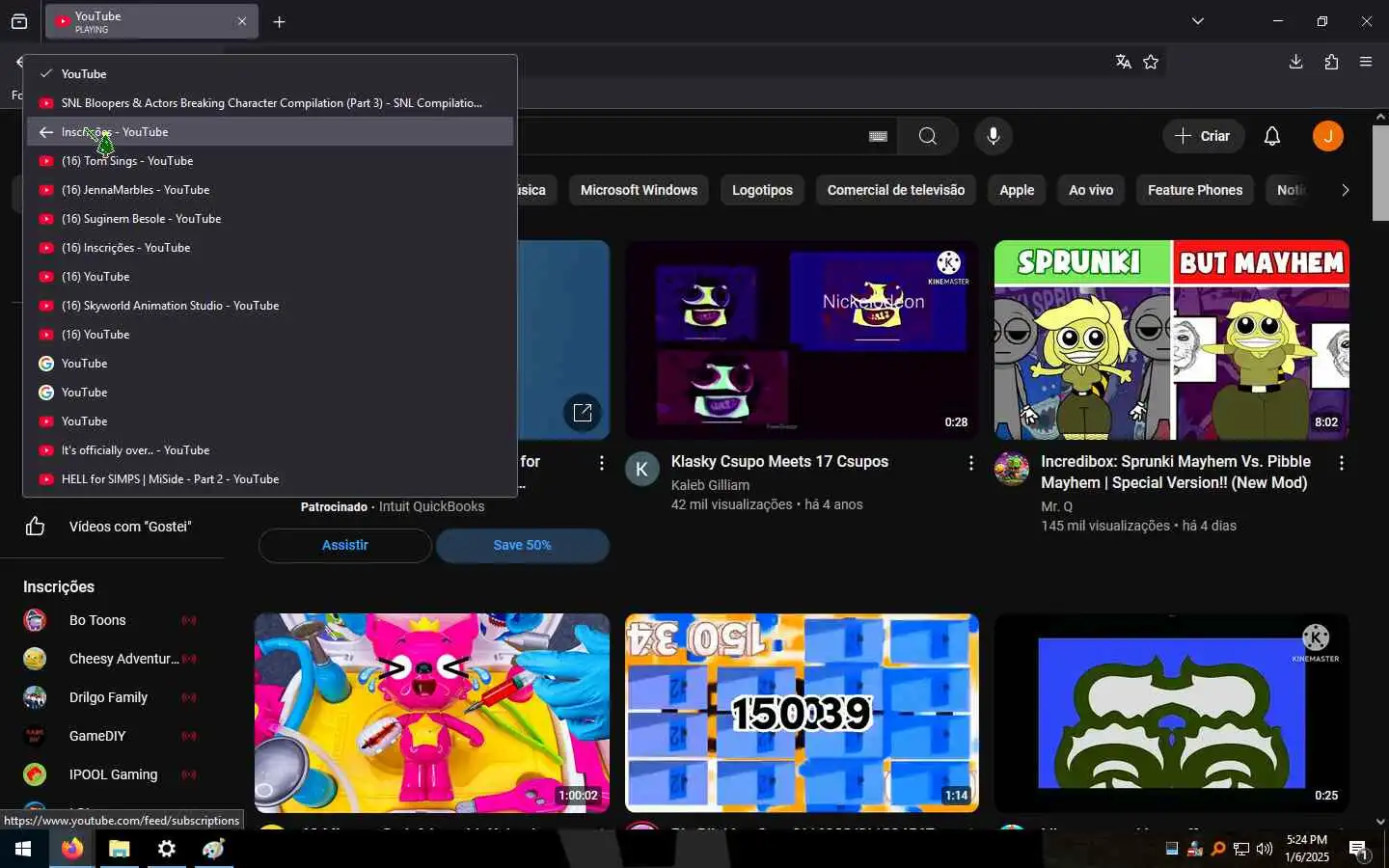The image size is (1389, 868).
Task: Open the Firefox icon in the taskbar
Action: pos(72,849)
